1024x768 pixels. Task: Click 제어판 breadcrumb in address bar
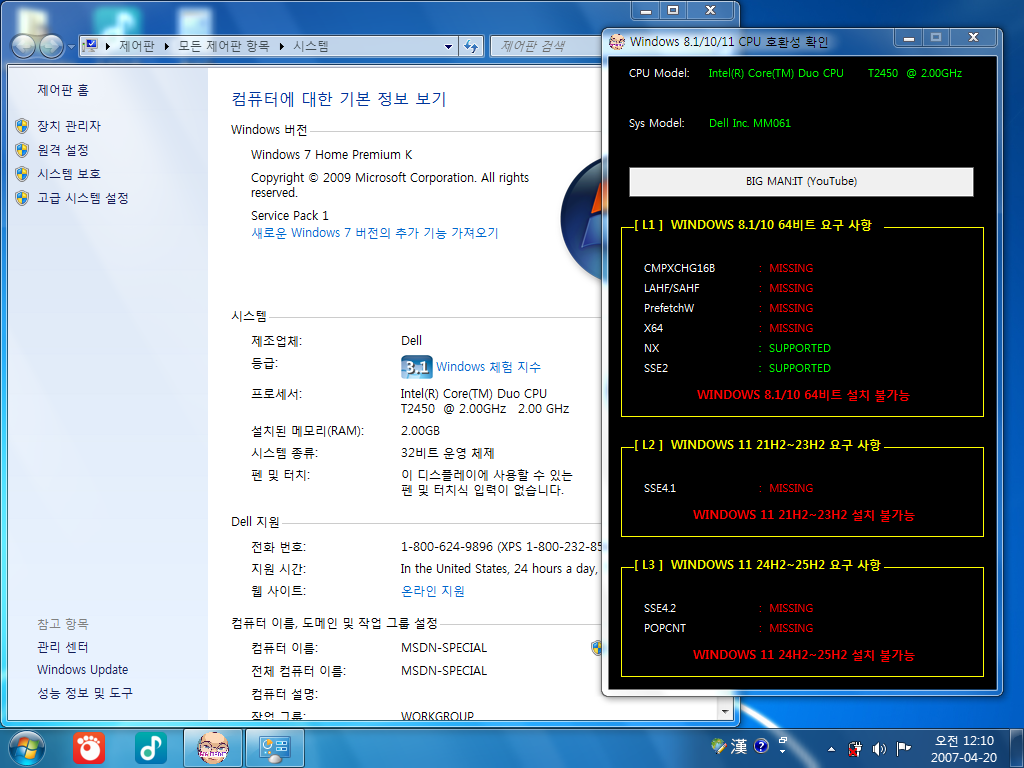[136, 46]
